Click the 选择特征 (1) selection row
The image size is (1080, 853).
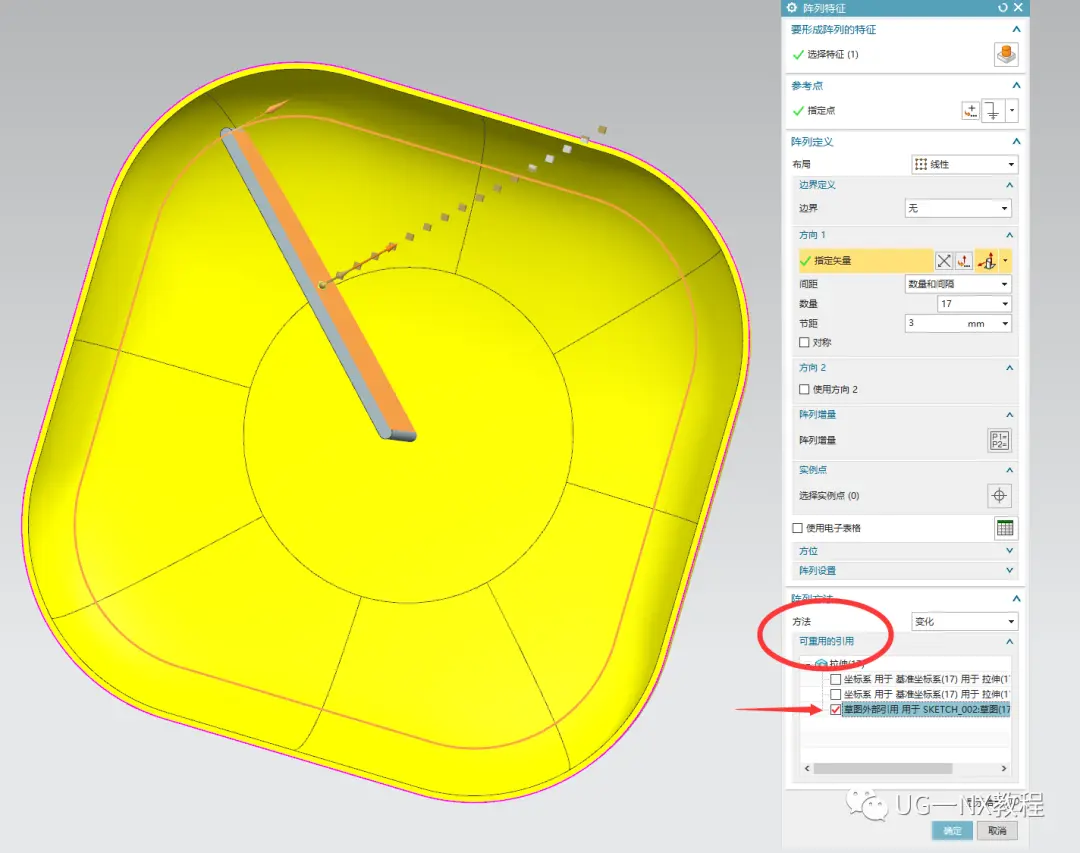[890, 54]
